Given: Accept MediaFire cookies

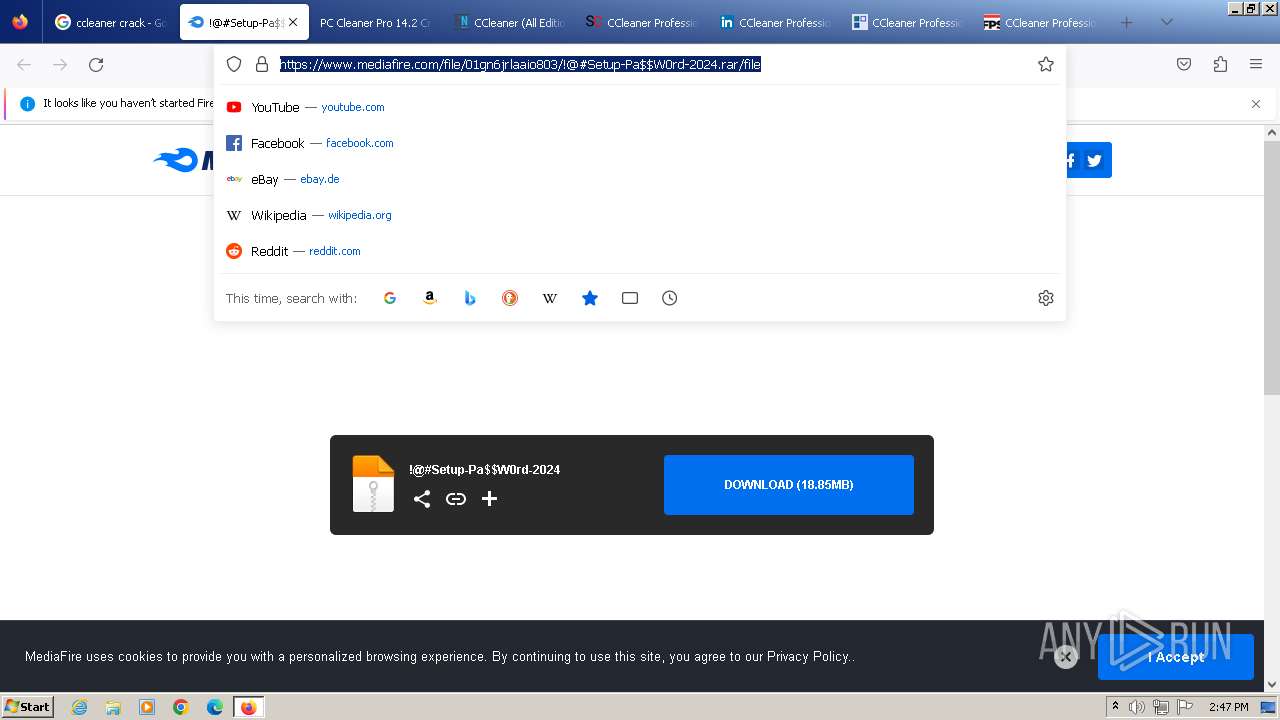Looking at the screenshot, I should click(x=1176, y=657).
